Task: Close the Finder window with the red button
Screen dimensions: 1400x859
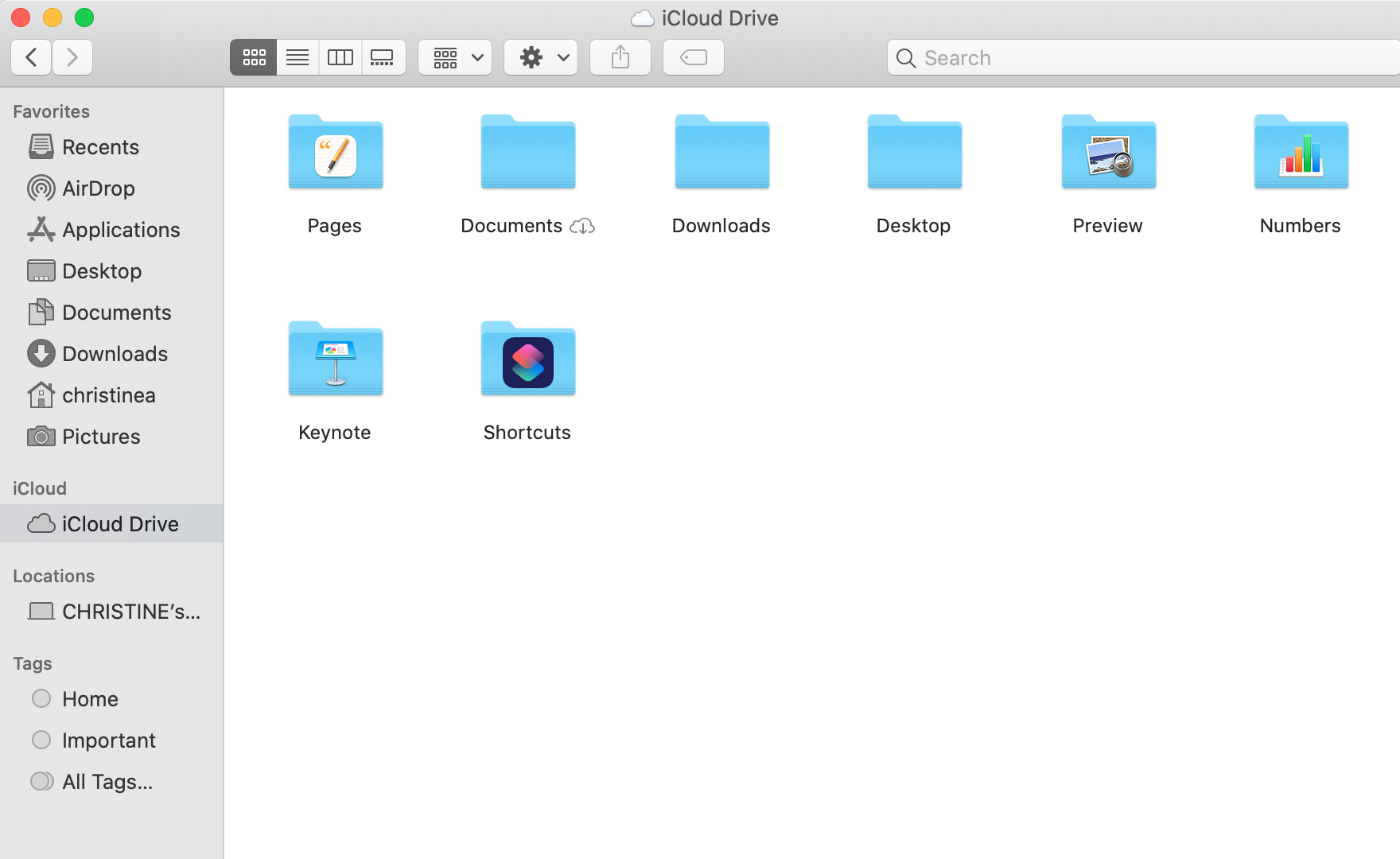Action: pos(21,17)
